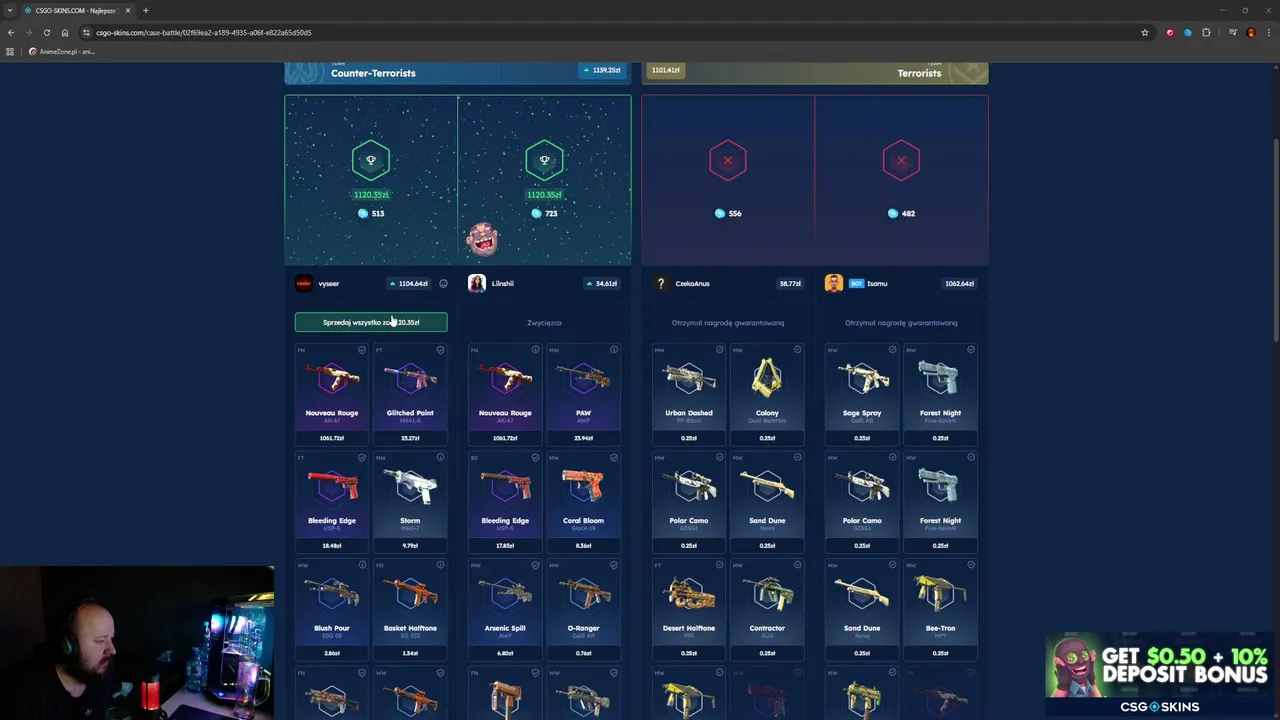Open the browser home page
Screen dimensions: 1280x720
pos(65,32)
